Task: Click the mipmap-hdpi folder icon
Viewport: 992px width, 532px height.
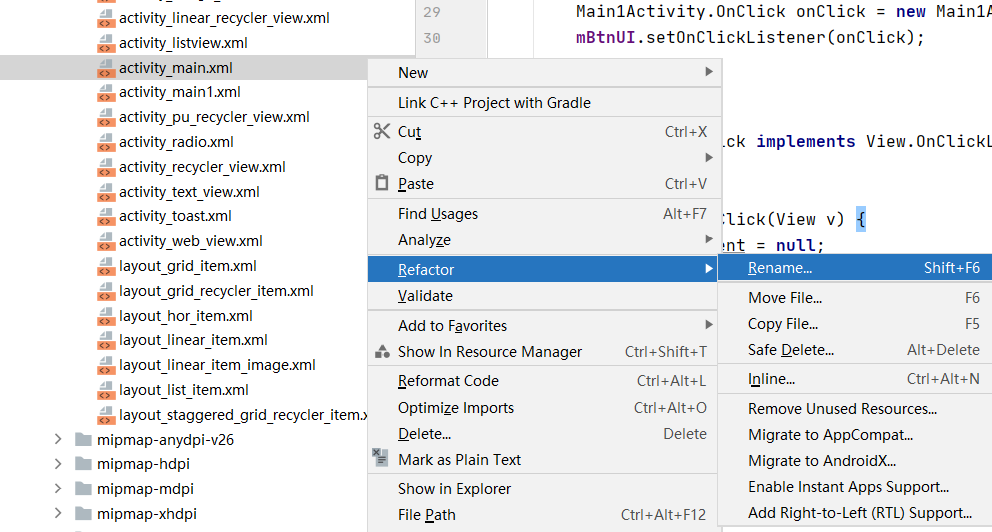Action: pyautogui.click(x=84, y=464)
